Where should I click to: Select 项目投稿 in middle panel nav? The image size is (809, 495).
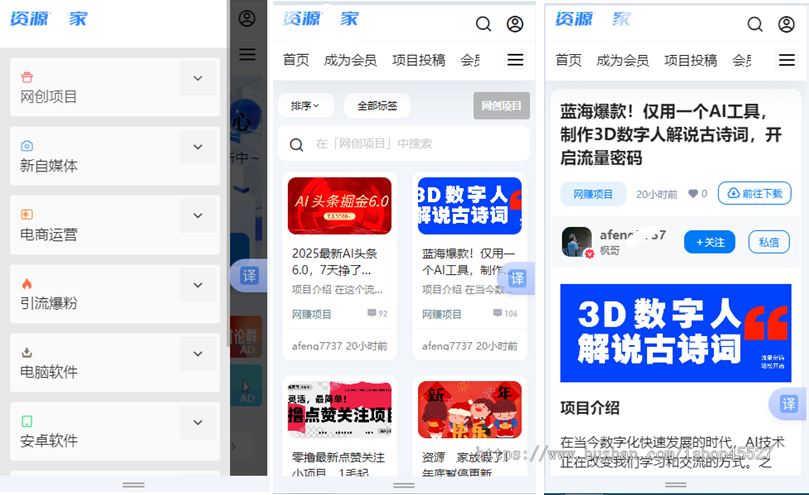click(418, 60)
